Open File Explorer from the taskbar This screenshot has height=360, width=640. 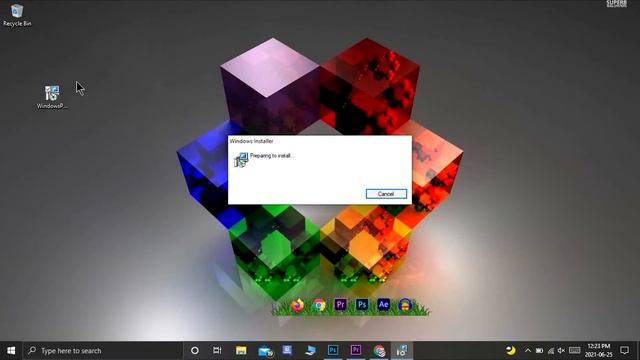click(241, 351)
